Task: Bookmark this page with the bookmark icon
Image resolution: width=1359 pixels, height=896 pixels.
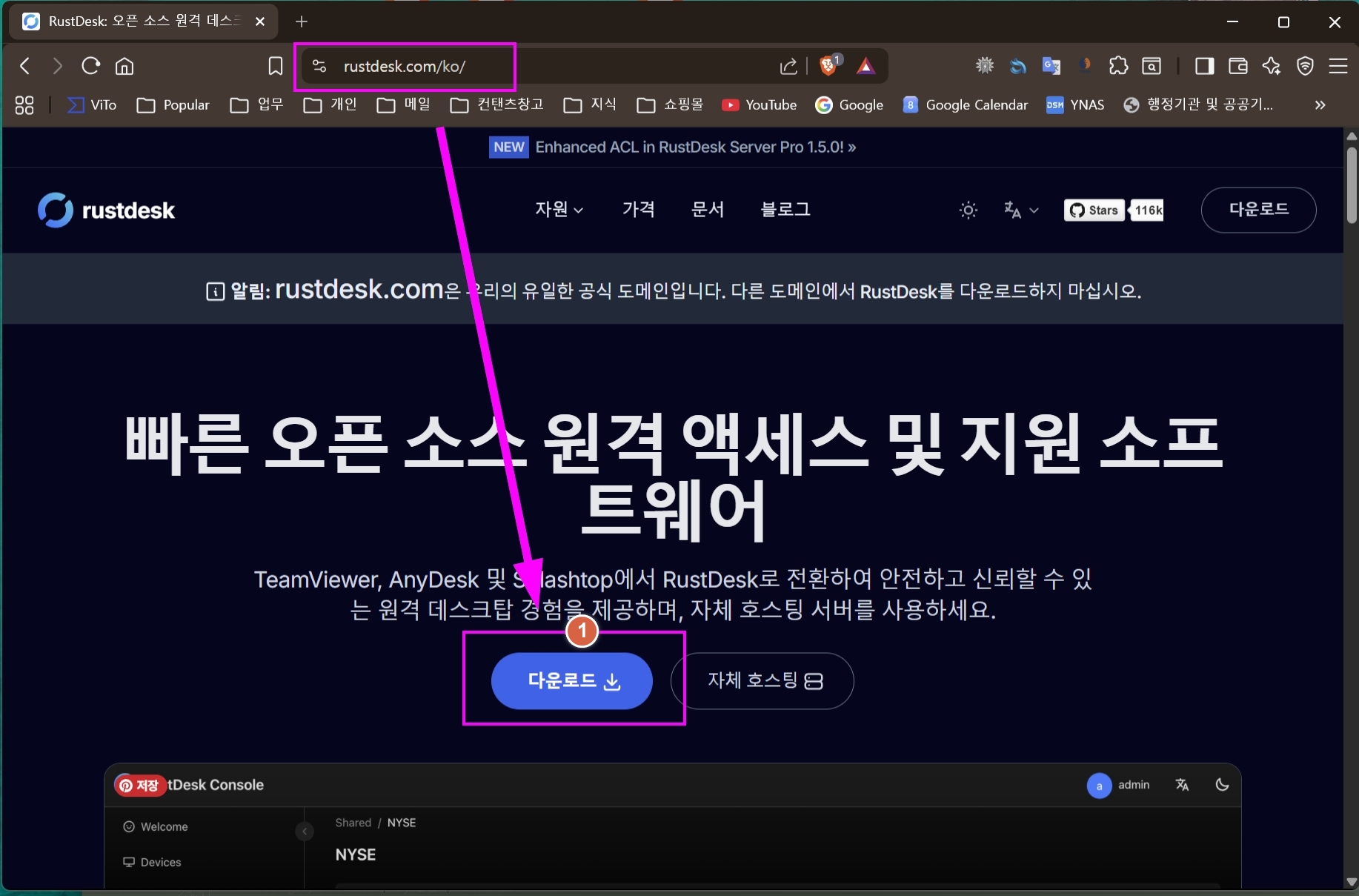Action: click(x=275, y=66)
